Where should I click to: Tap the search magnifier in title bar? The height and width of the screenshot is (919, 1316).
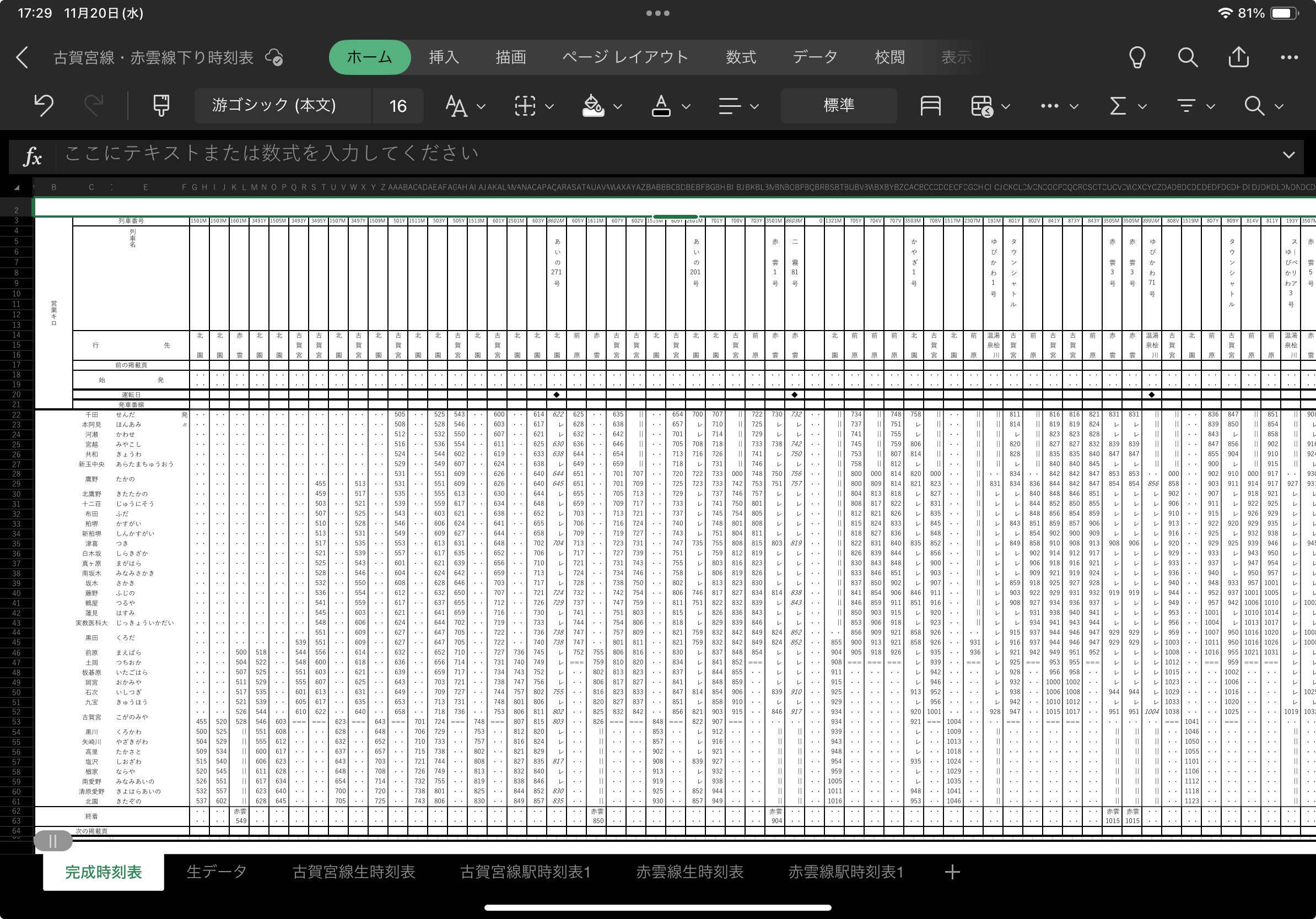click(1187, 57)
